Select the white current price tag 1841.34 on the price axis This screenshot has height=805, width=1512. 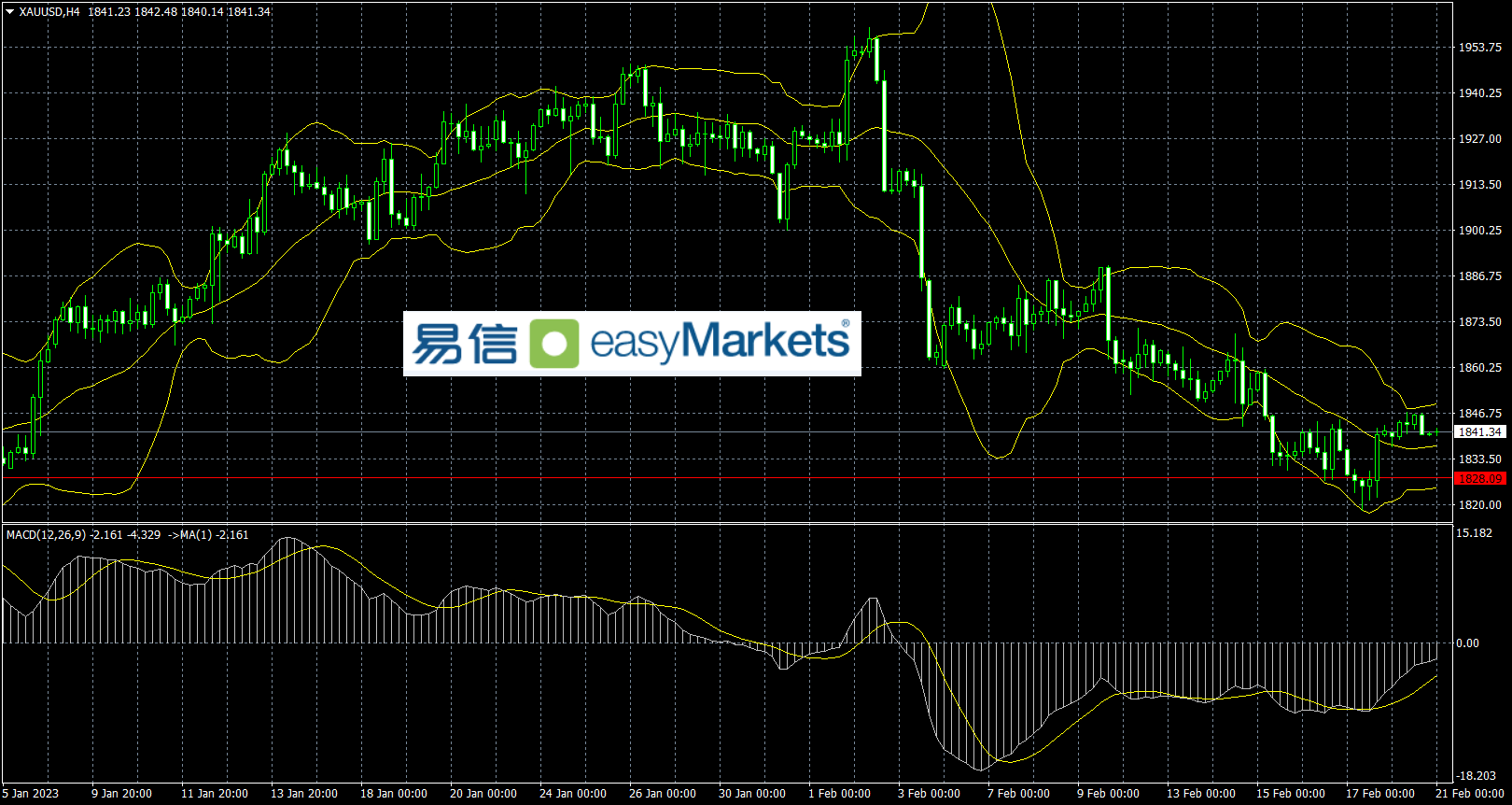[x=1480, y=432]
